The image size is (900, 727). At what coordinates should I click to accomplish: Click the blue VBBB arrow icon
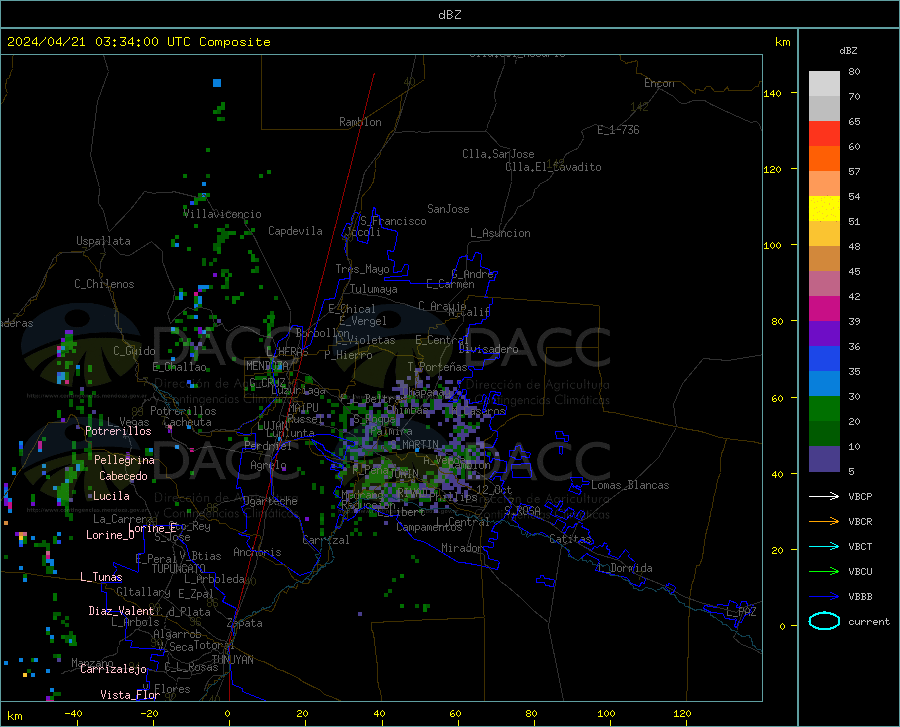(x=824, y=597)
